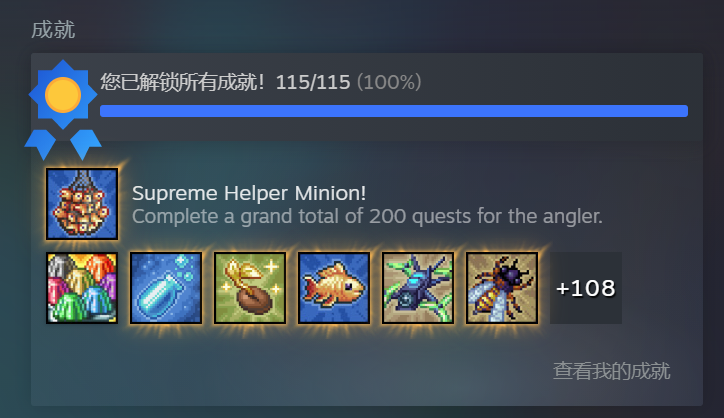Select the Supreme Helper Minion! title text
724x418 pixels.
click(249, 193)
